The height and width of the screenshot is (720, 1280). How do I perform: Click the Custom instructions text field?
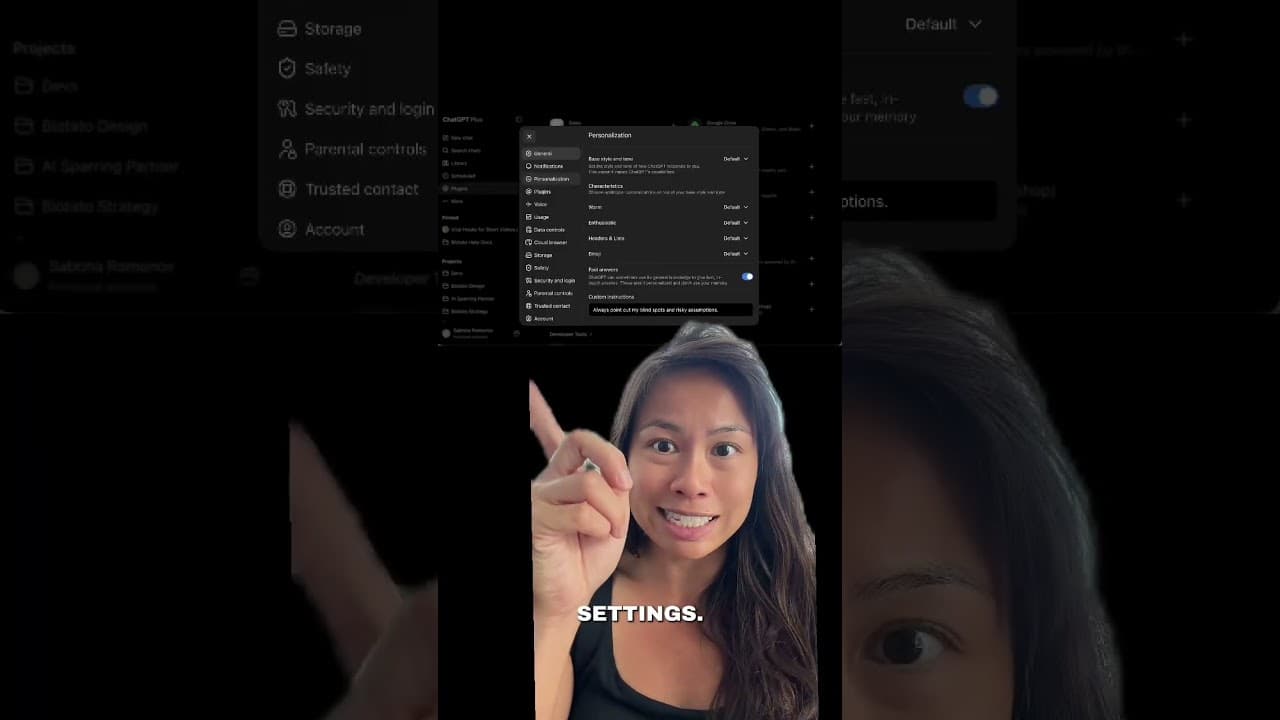(x=671, y=310)
